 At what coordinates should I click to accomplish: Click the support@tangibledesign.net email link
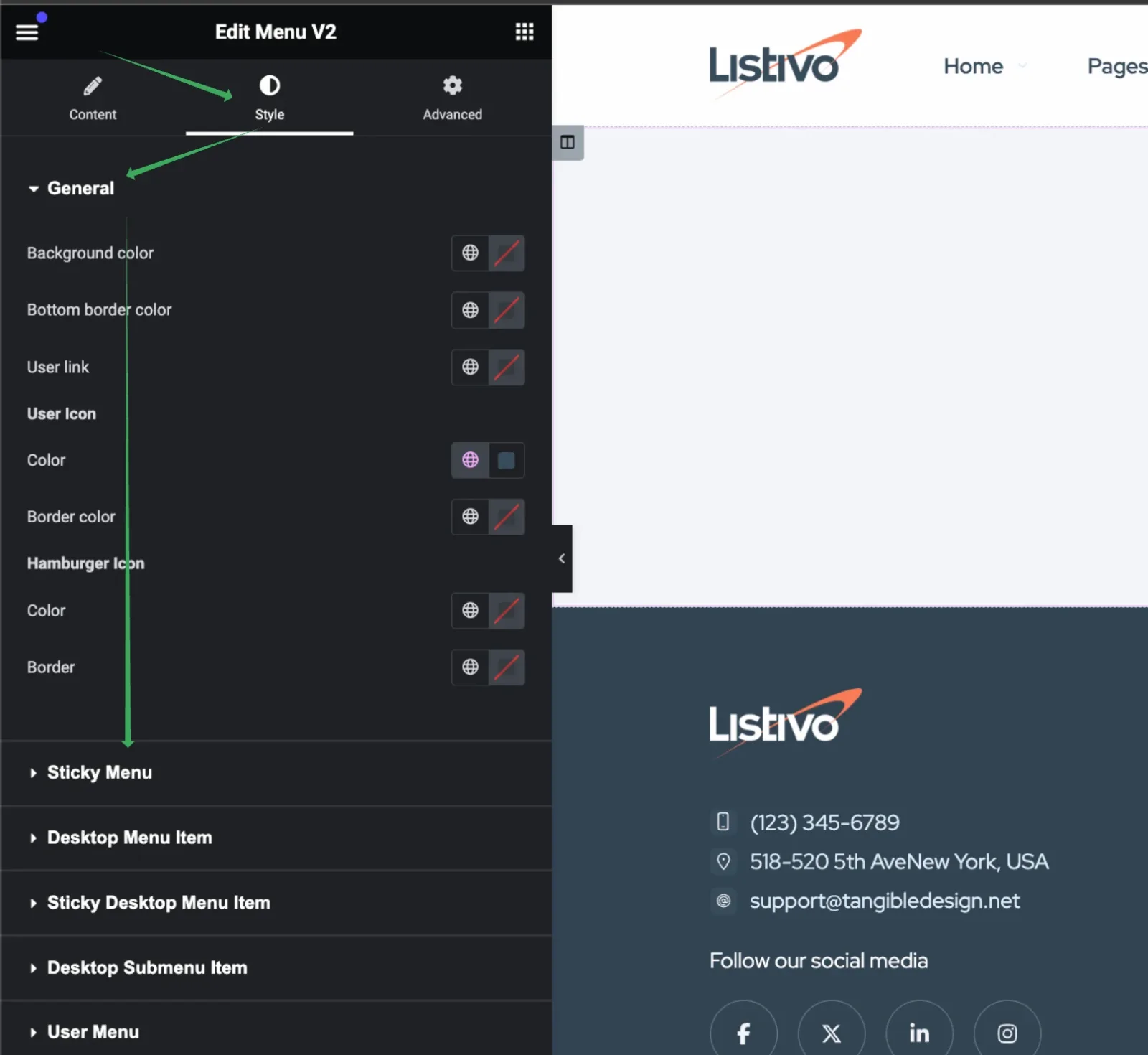click(884, 901)
